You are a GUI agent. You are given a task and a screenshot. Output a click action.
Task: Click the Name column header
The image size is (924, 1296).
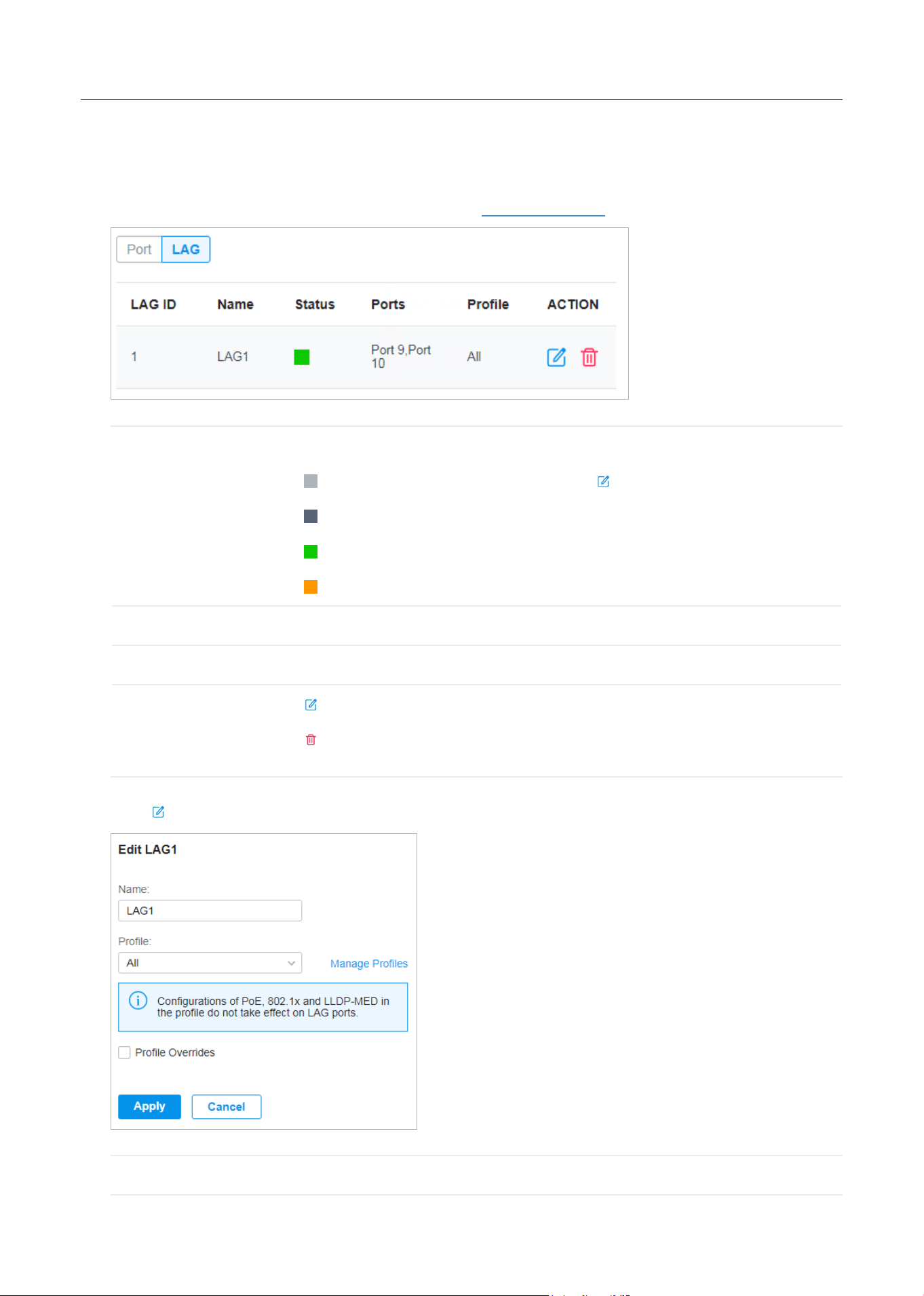(235, 305)
